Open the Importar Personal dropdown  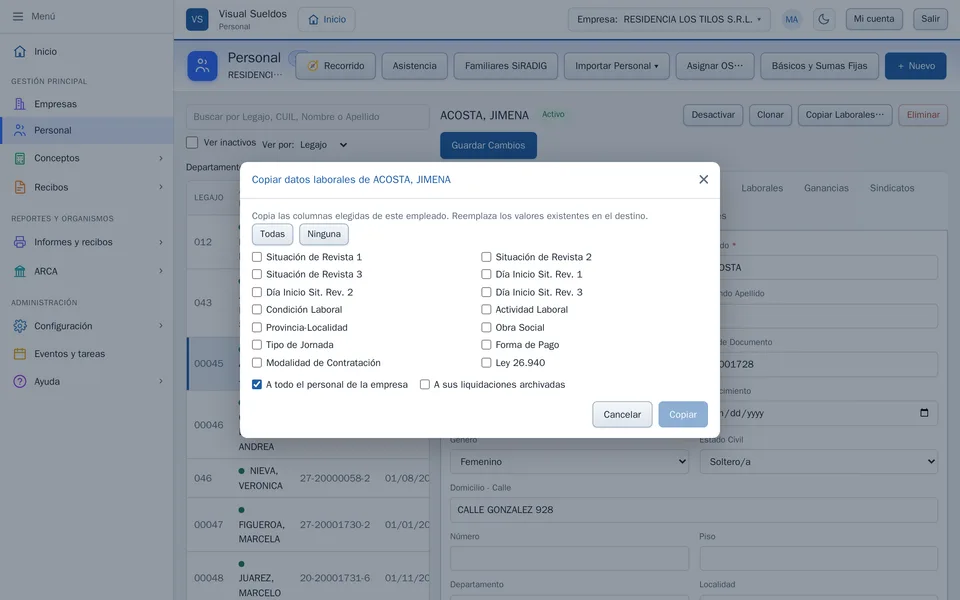[617, 66]
